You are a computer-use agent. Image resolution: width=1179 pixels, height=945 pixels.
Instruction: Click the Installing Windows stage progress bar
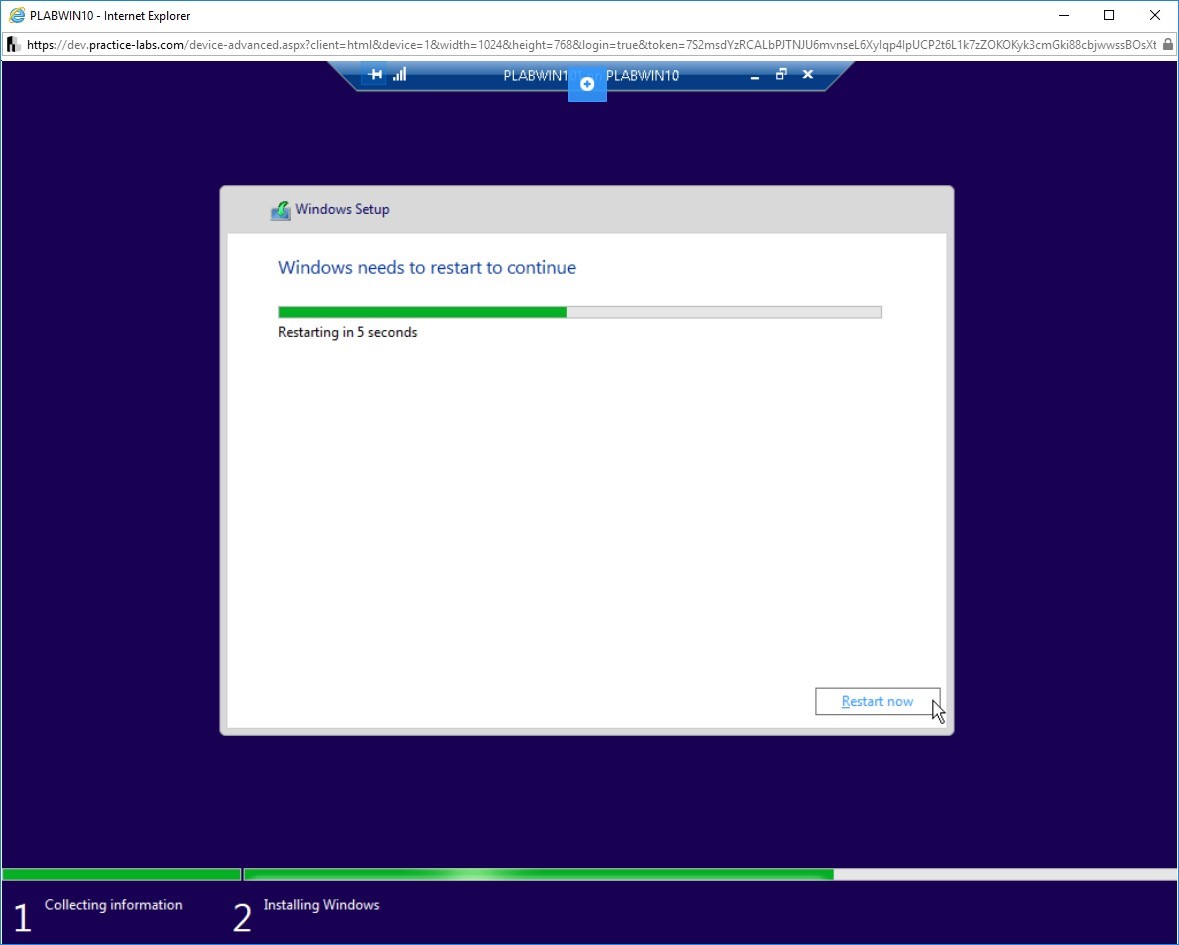pos(710,874)
